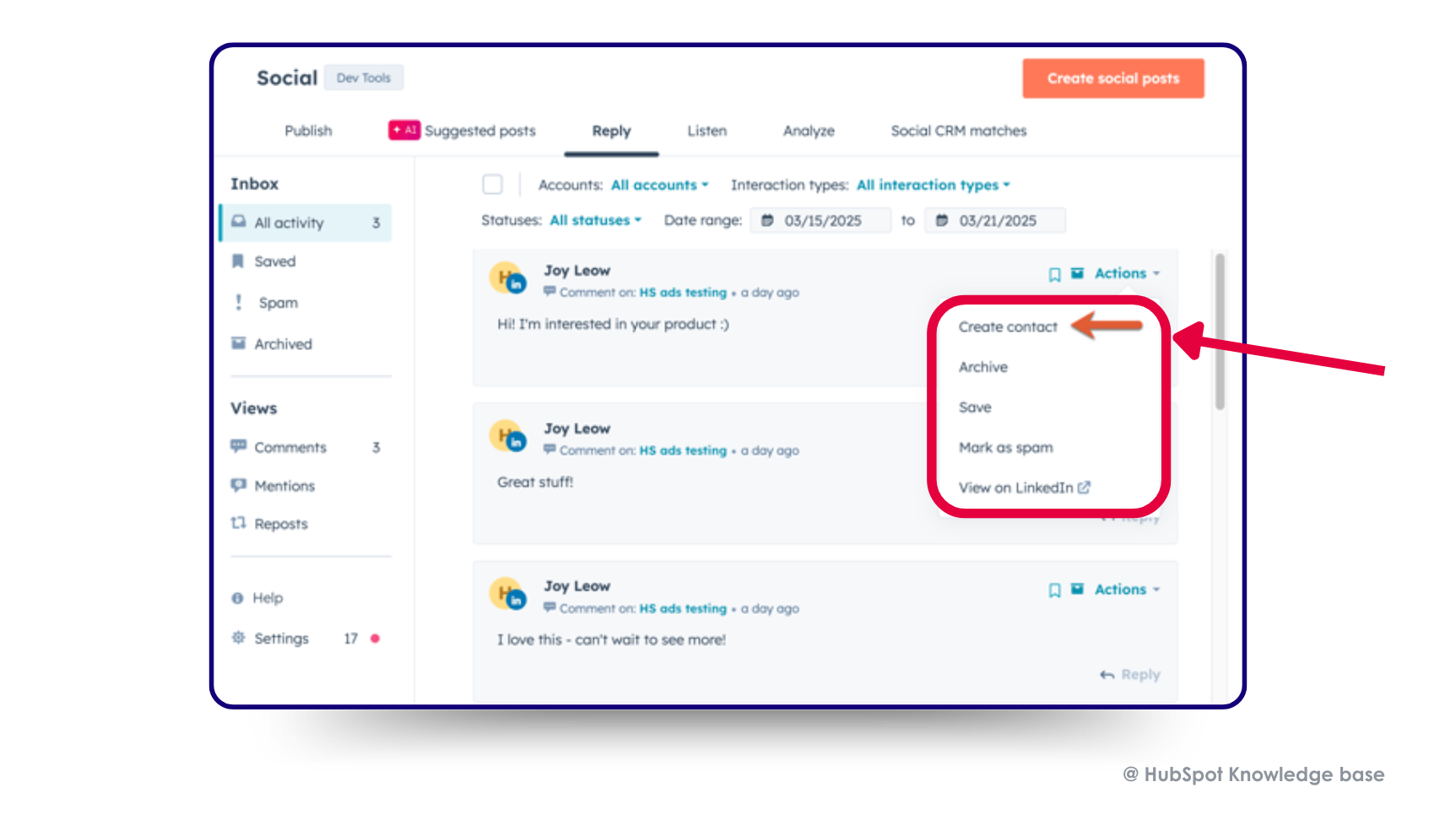
Task: Bookmark the 'I love this' comment
Action: (1054, 590)
